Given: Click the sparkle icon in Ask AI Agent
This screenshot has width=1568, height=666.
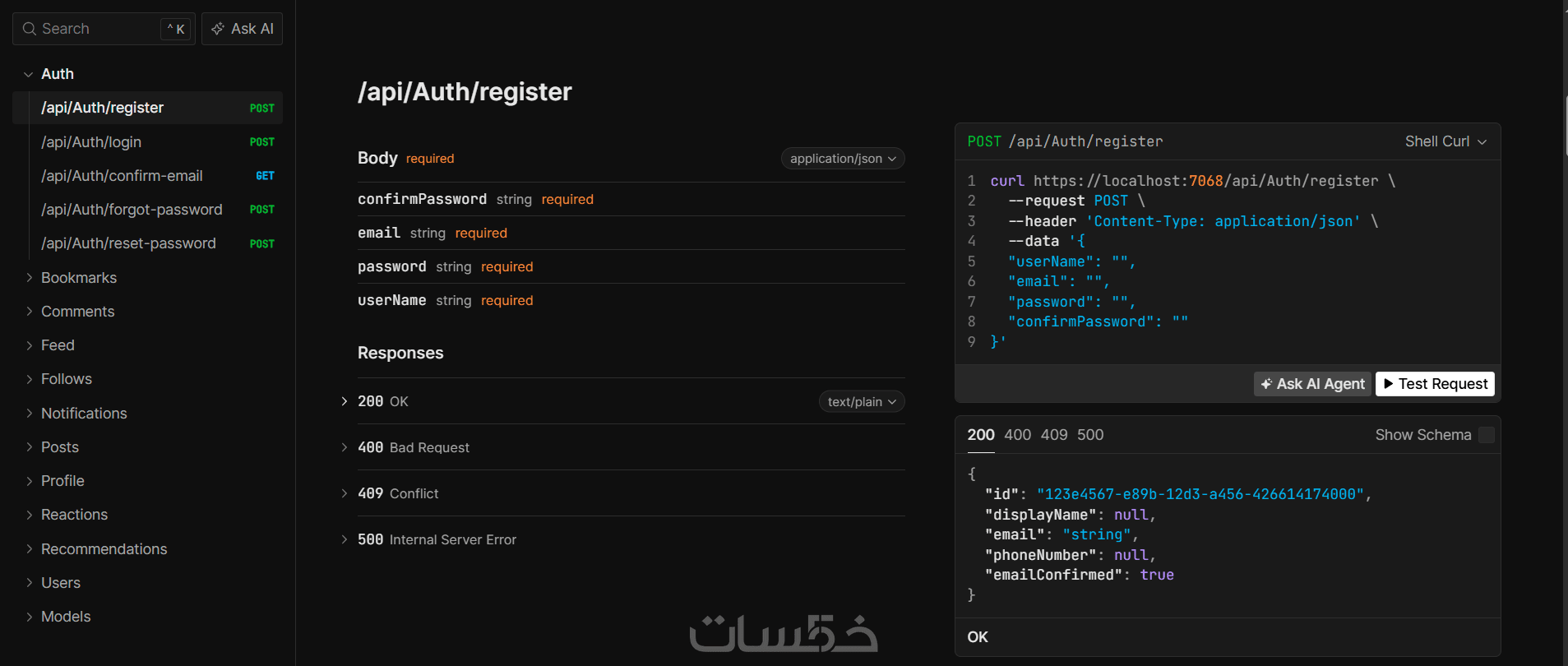Looking at the screenshot, I should 1266,384.
